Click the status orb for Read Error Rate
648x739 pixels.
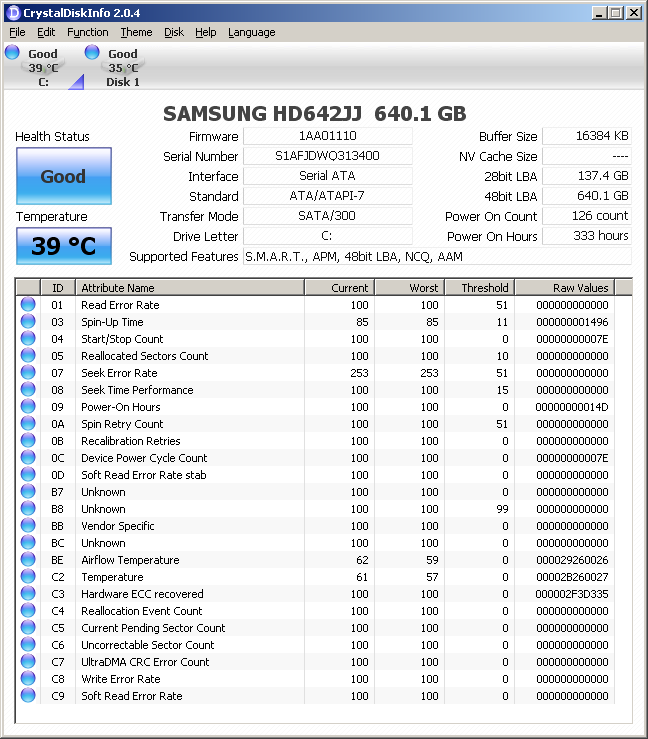28,304
